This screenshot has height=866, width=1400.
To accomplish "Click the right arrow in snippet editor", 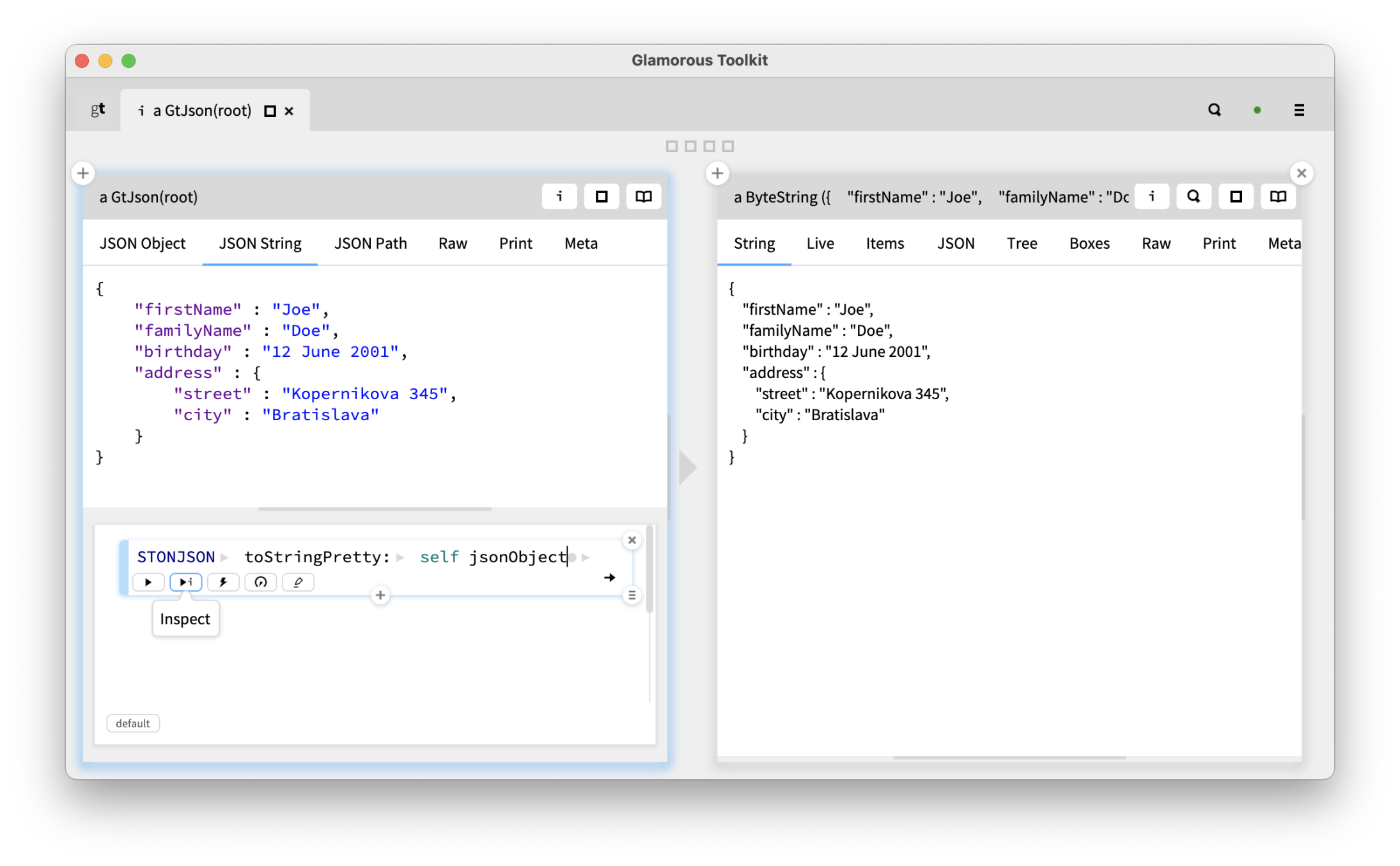I will pyautogui.click(x=610, y=578).
